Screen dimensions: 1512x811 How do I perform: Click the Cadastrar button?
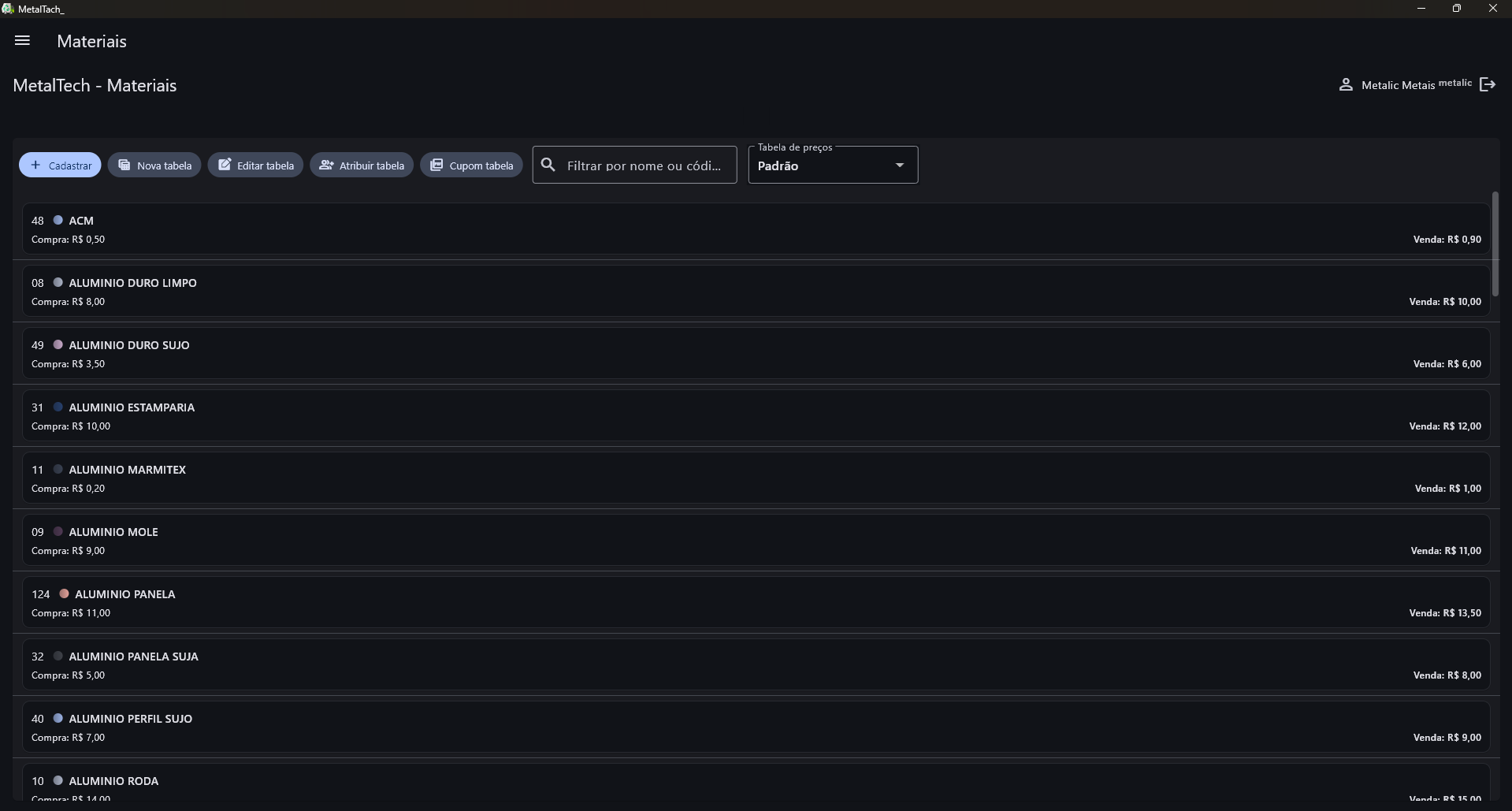(60, 165)
